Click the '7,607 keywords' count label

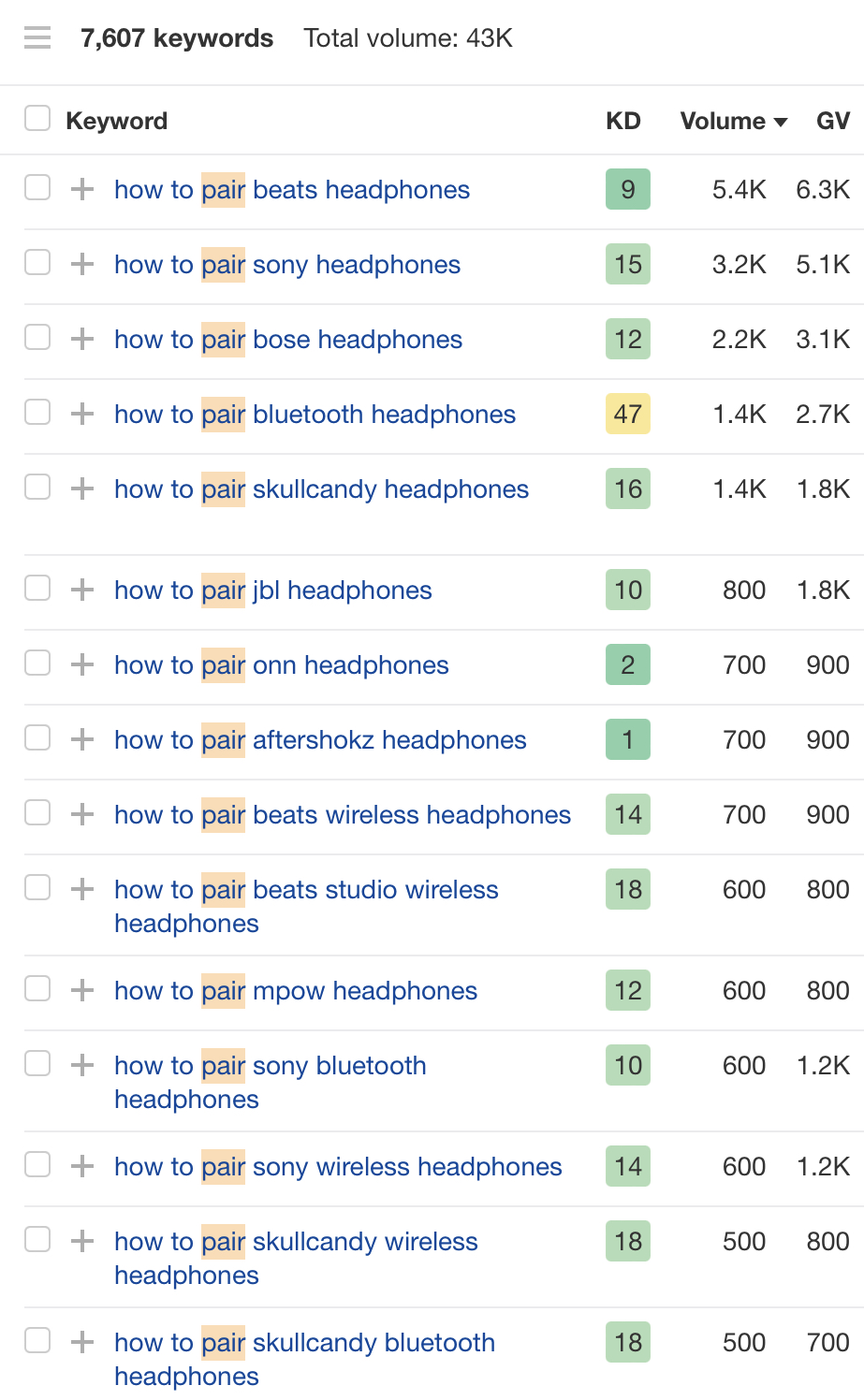[x=176, y=37]
